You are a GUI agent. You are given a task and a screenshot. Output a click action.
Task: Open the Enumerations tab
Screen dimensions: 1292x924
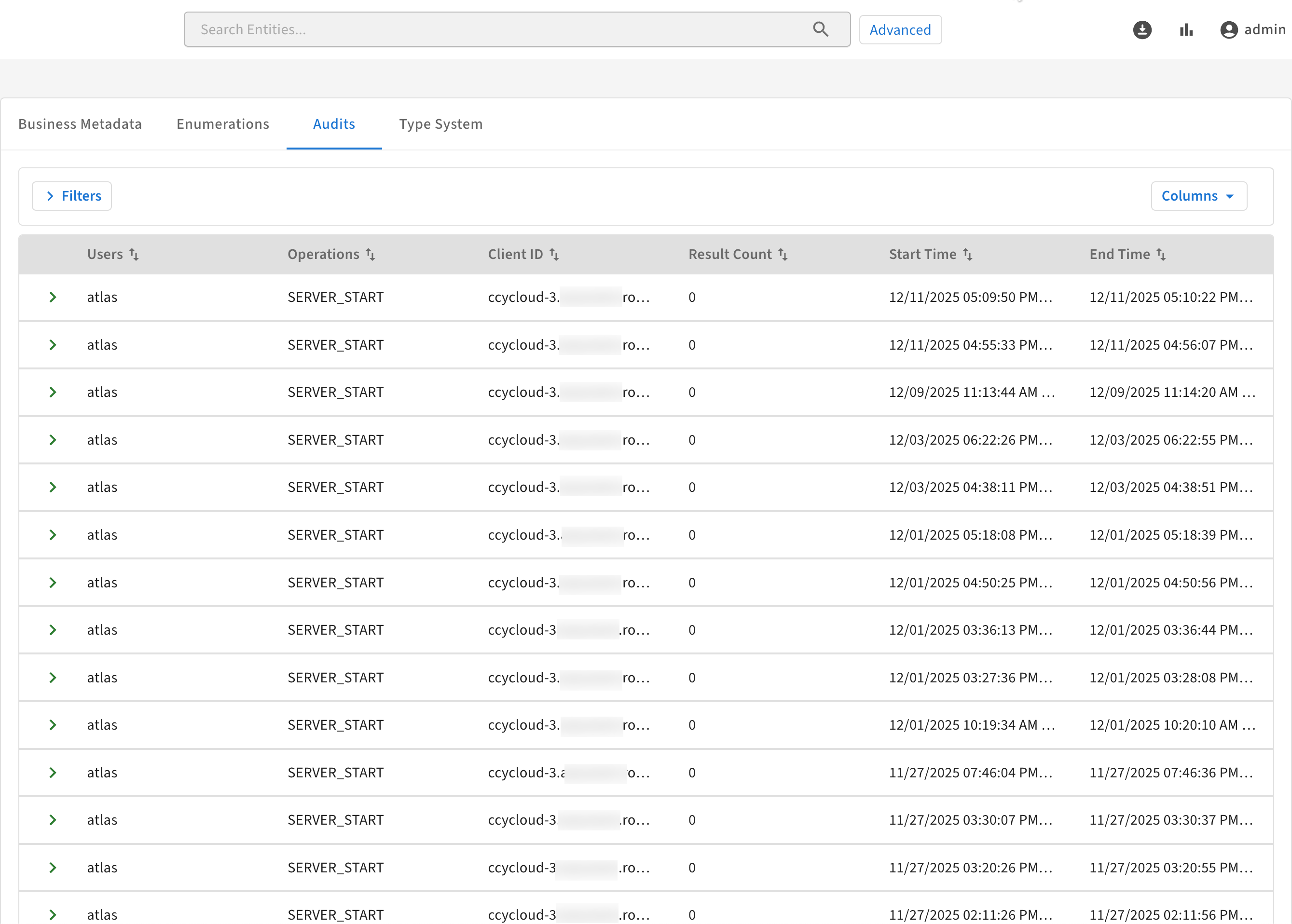point(222,124)
